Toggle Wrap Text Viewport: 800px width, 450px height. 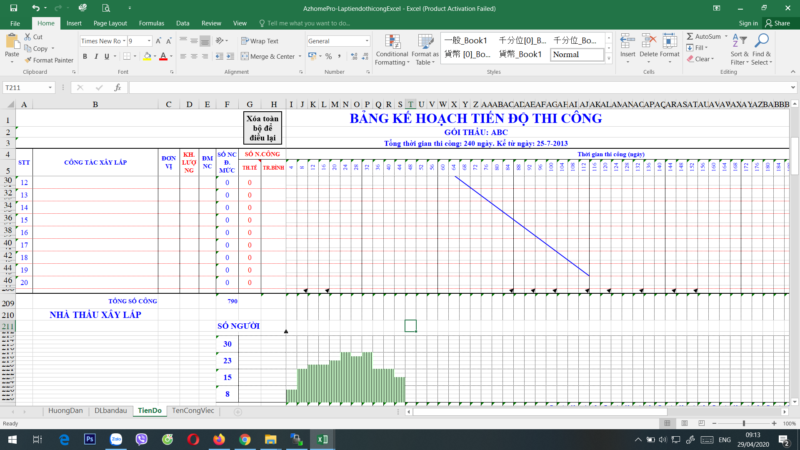click(260, 41)
